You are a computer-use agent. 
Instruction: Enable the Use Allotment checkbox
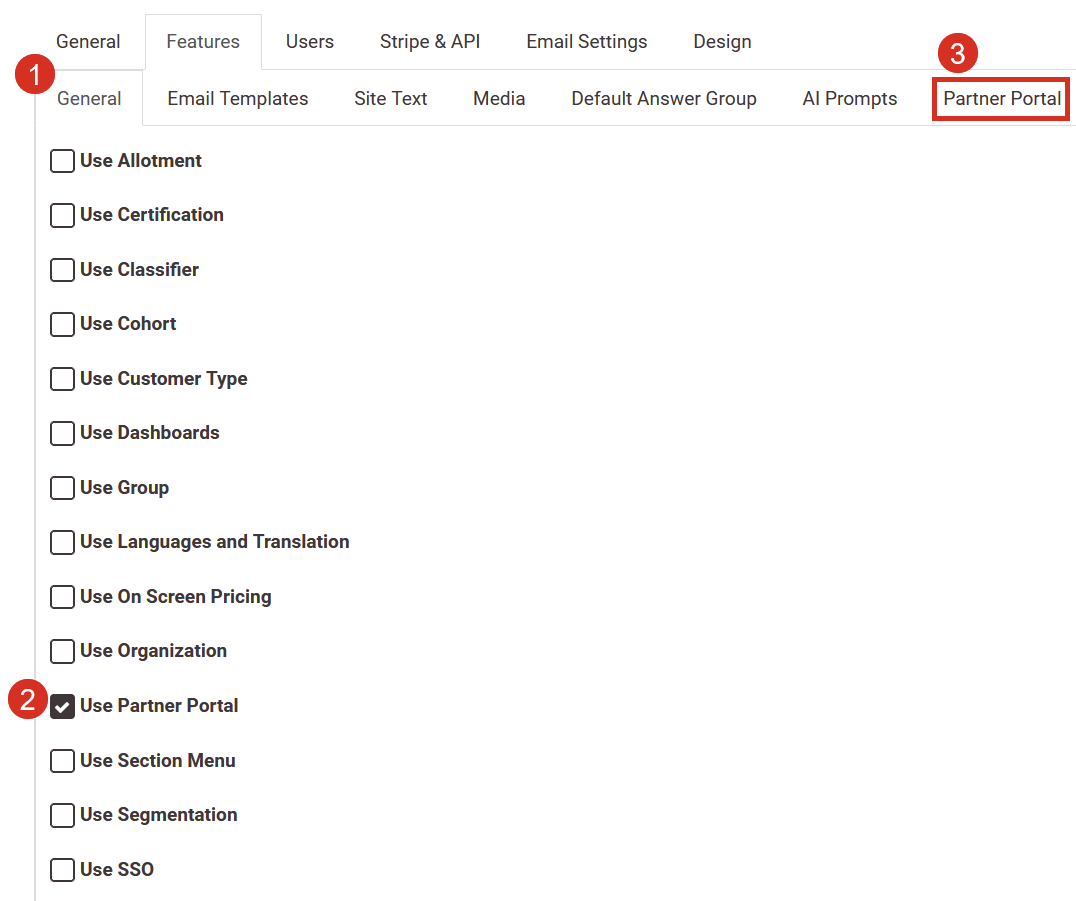(63, 161)
